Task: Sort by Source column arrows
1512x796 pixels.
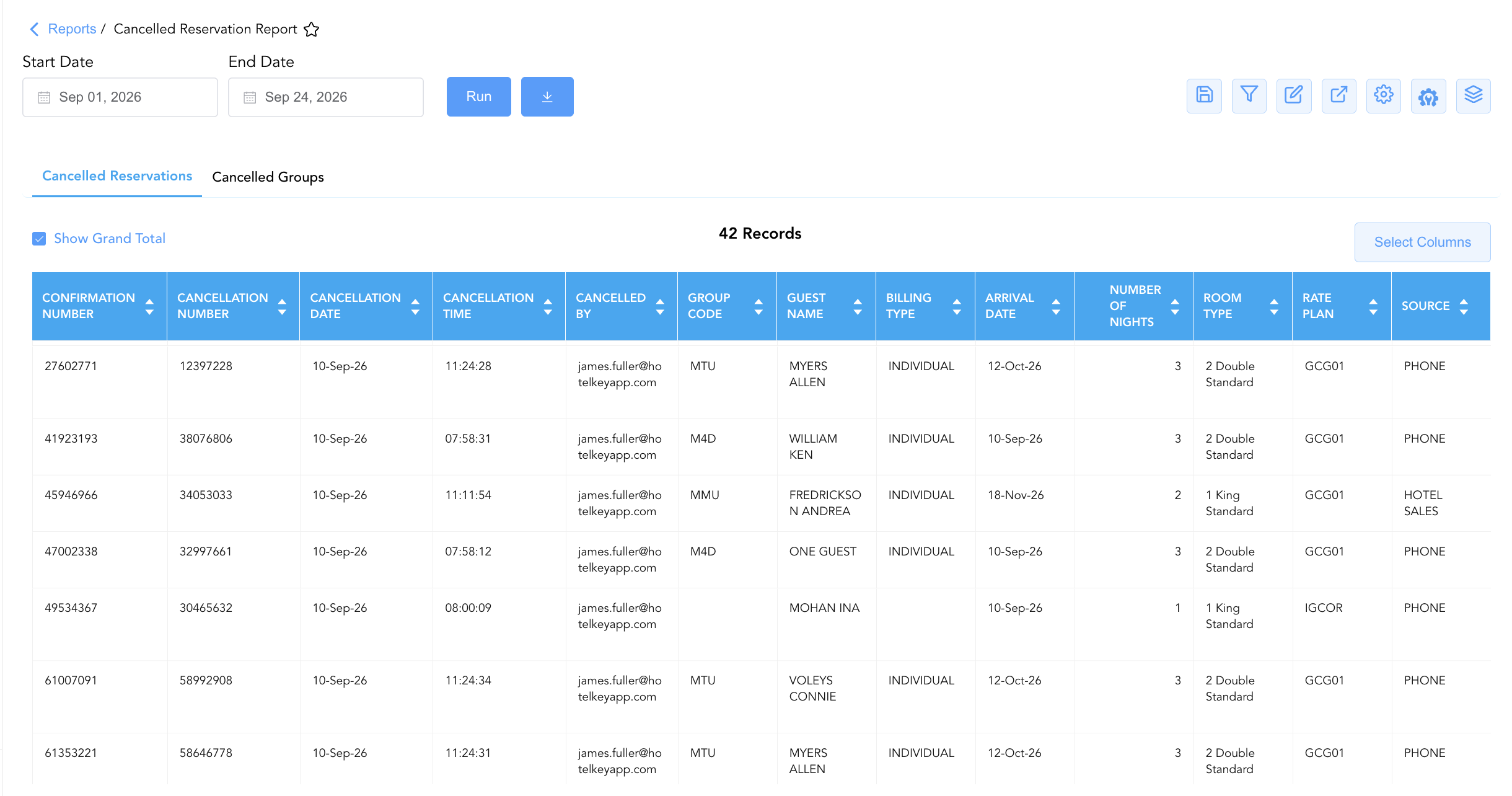Action: [1464, 306]
